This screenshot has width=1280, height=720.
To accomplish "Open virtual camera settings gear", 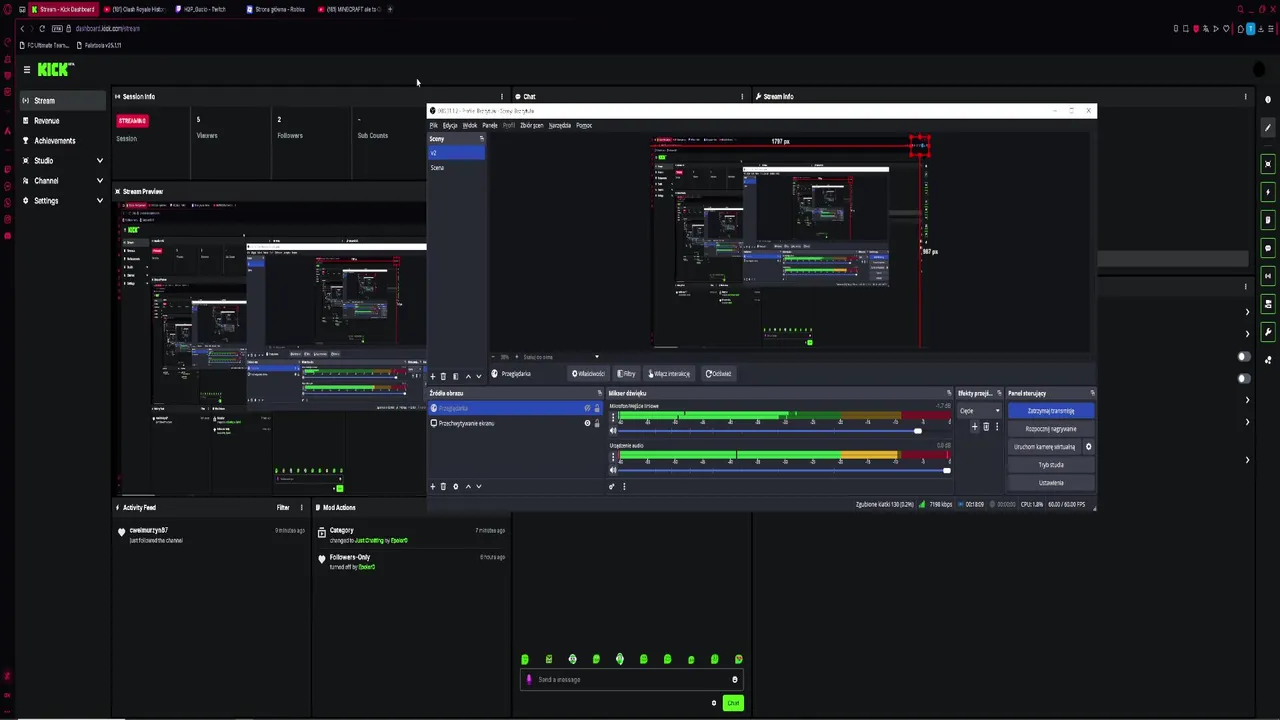I will pos(1088,447).
